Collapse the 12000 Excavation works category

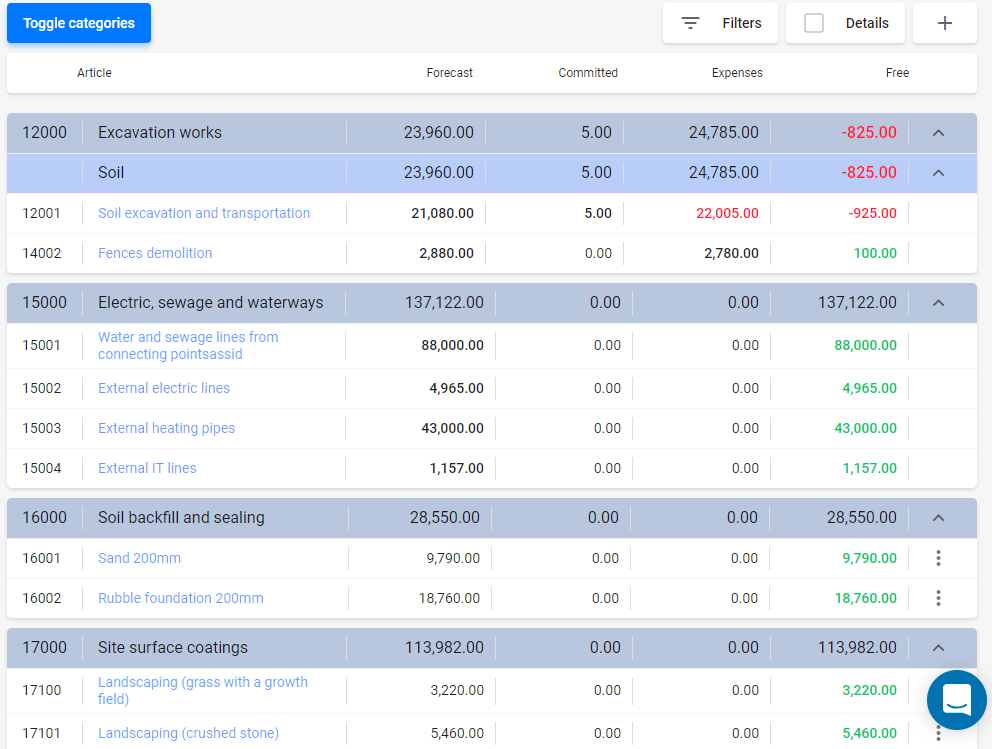tap(939, 133)
